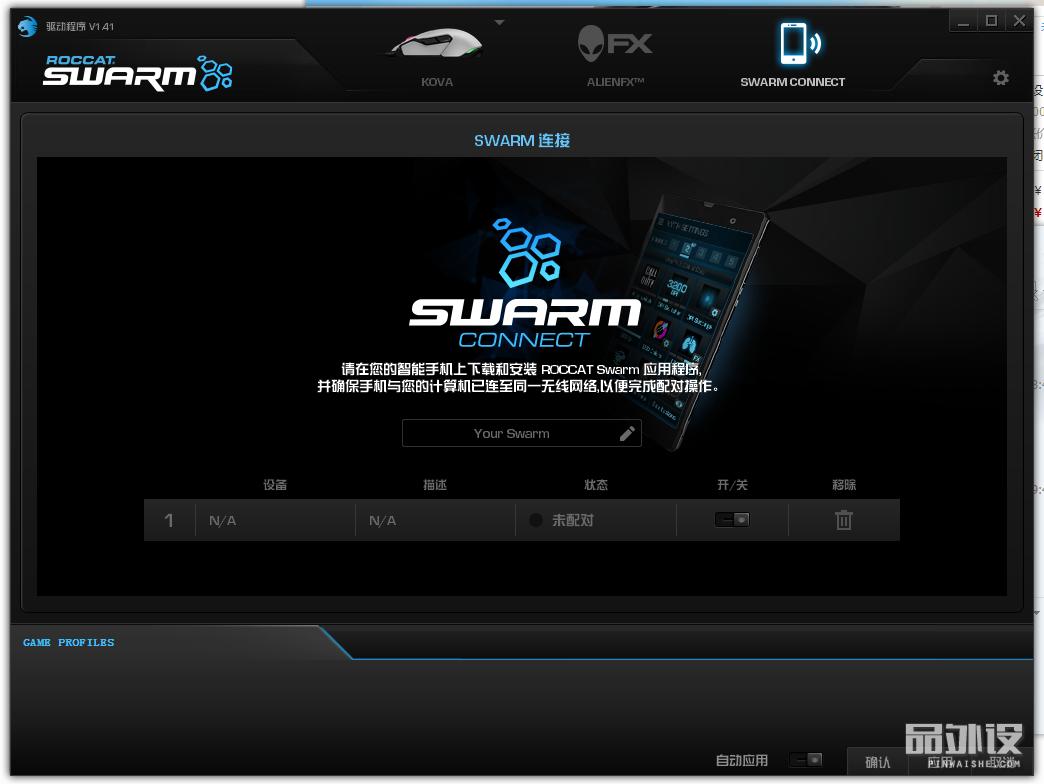Click the Your Swarm name field
The height and width of the screenshot is (784, 1044).
(x=521, y=433)
